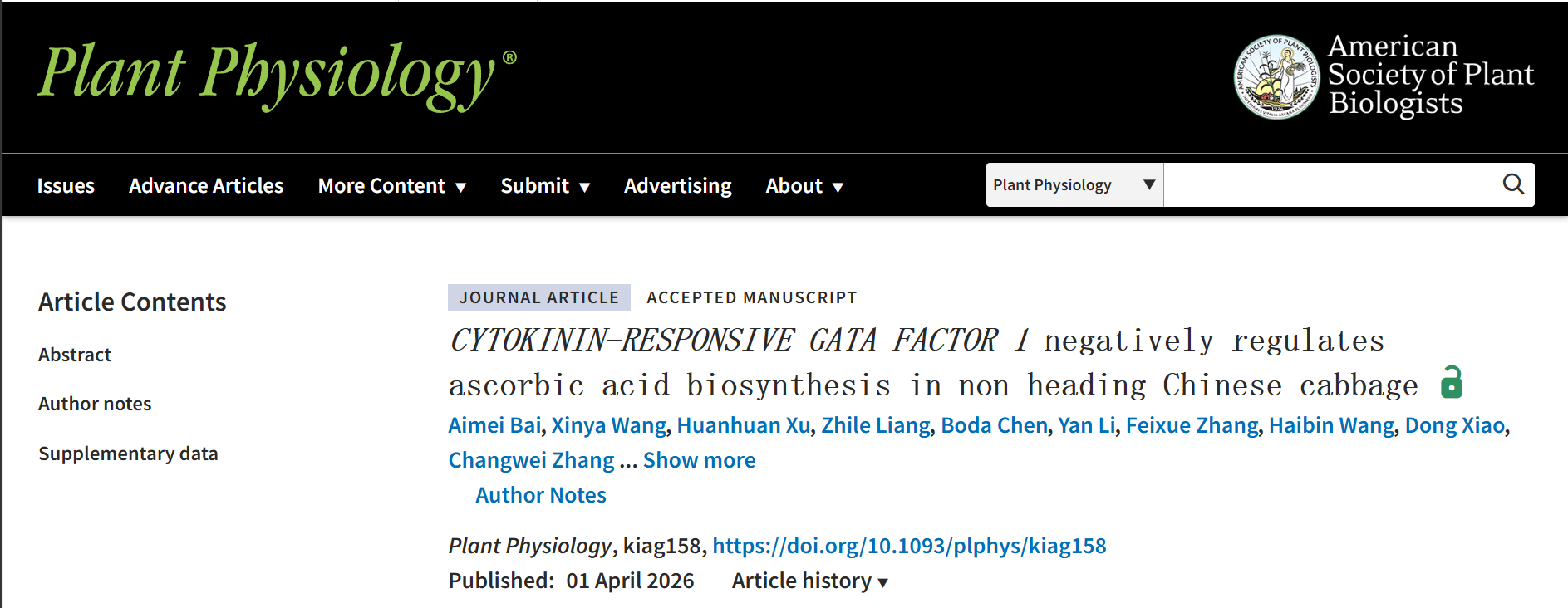Open the kiag158 DOI link
Image resolution: width=1568 pixels, height=608 pixels.
(x=909, y=546)
